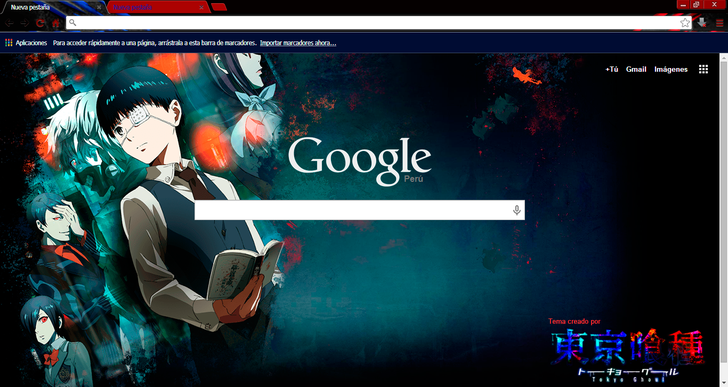Bookmark this page with the star icon

pos(685,23)
